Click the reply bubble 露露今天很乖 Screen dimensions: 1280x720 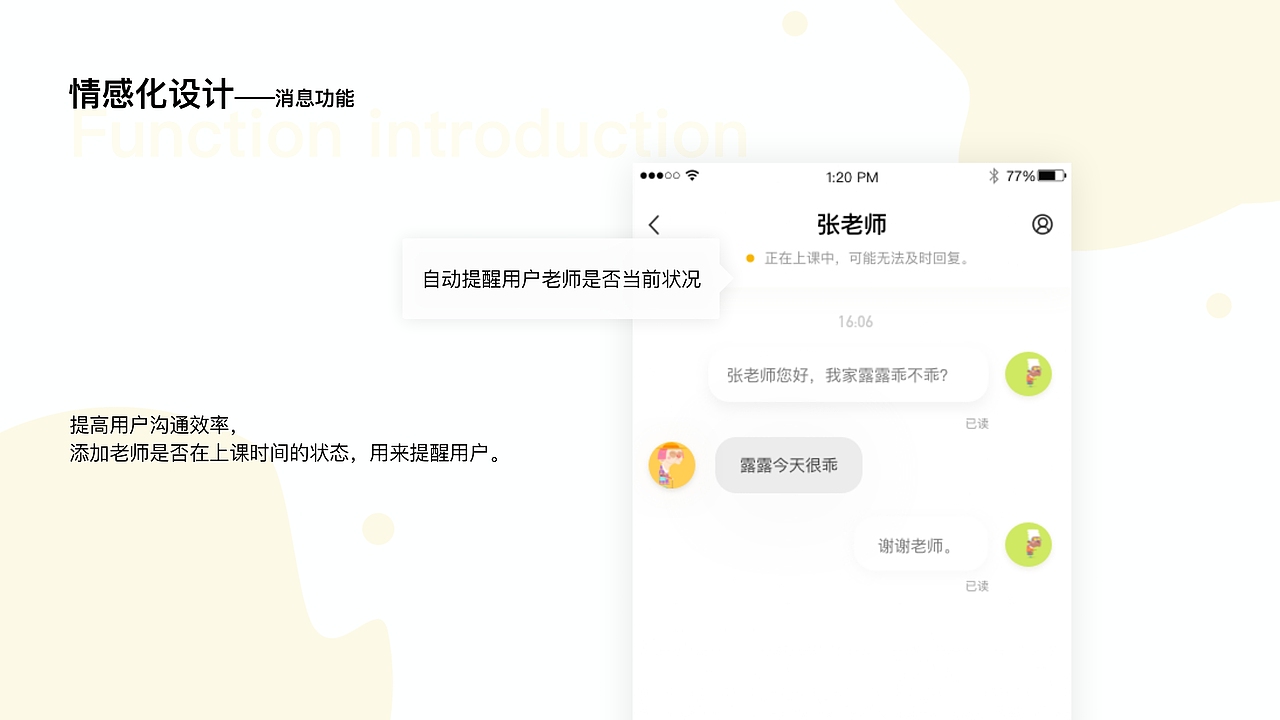(x=788, y=465)
